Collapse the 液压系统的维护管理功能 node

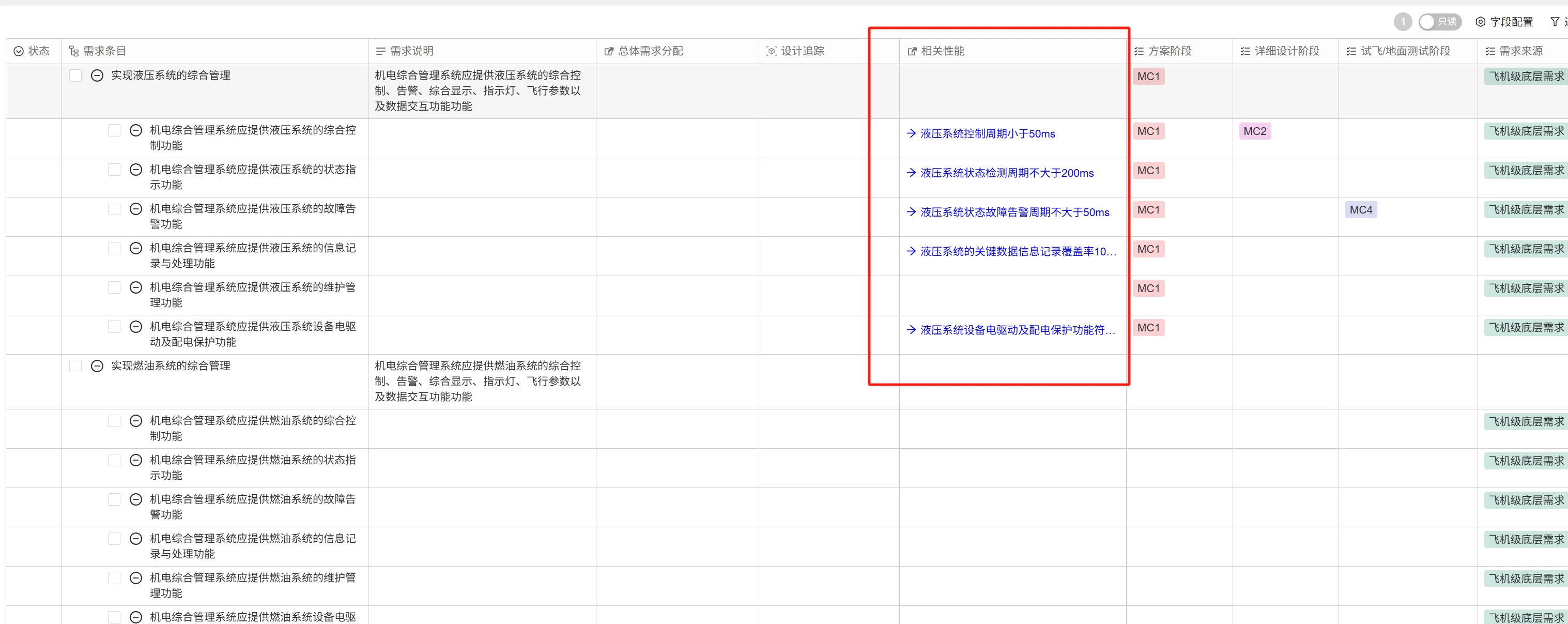(136, 287)
